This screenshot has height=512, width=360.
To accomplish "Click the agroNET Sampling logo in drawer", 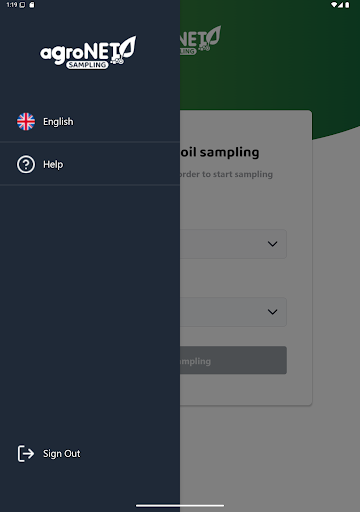I will pos(88,52).
